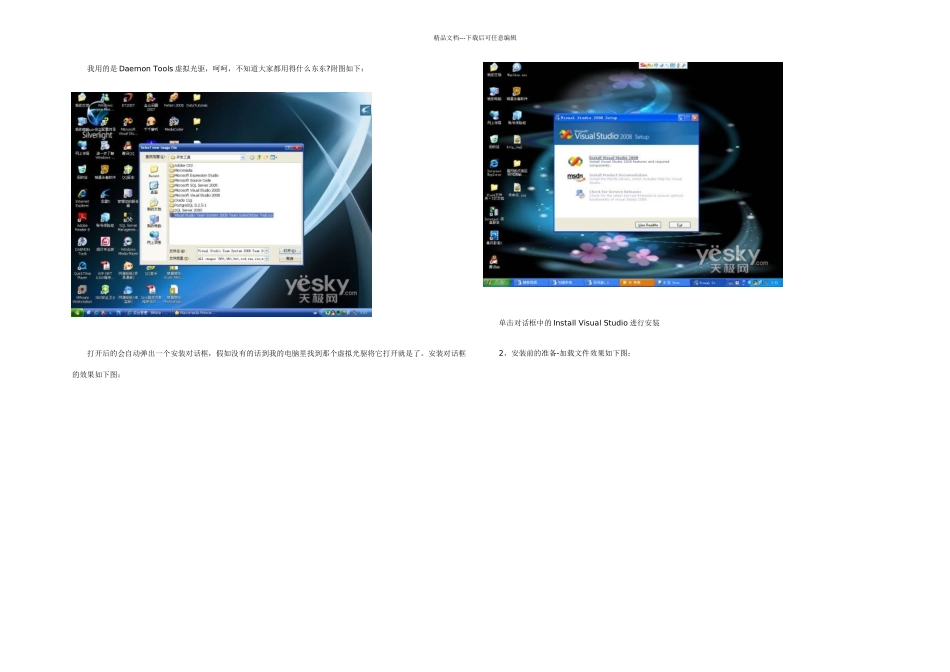This screenshot has width=950, height=672.
Task: Click Create New Folder icon in file dialog
Action: (x=265, y=158)
